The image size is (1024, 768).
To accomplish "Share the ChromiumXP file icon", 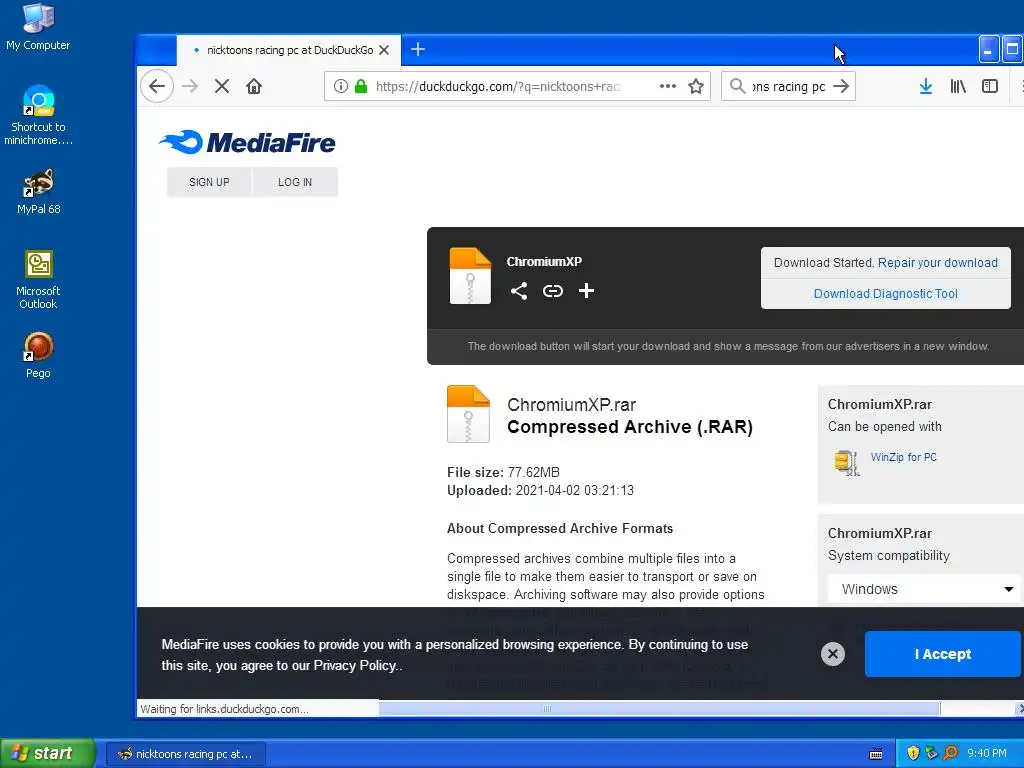I will click(519, 291).
